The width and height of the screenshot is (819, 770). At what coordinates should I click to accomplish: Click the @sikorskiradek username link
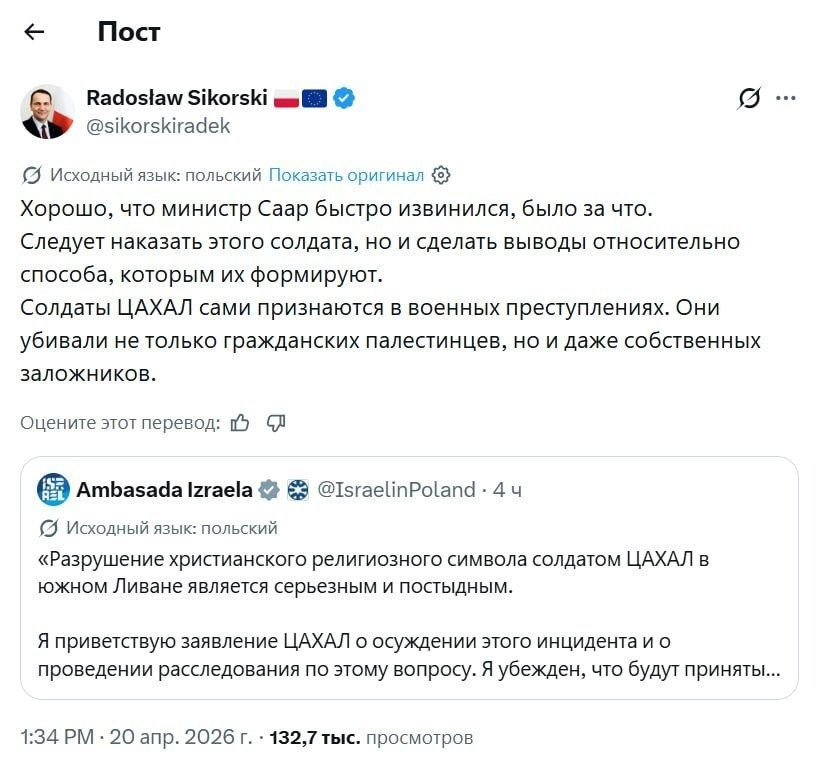point(158,126)
